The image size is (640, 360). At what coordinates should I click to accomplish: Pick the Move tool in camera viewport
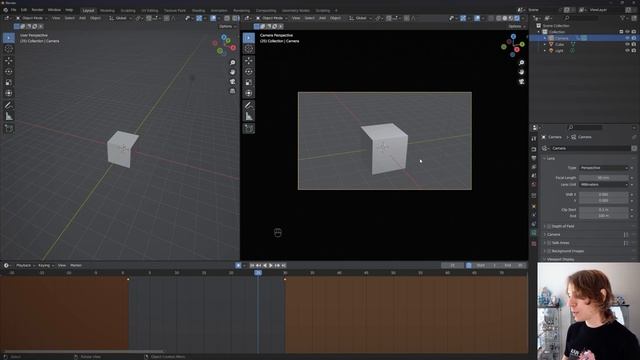(x=249, y=60)
